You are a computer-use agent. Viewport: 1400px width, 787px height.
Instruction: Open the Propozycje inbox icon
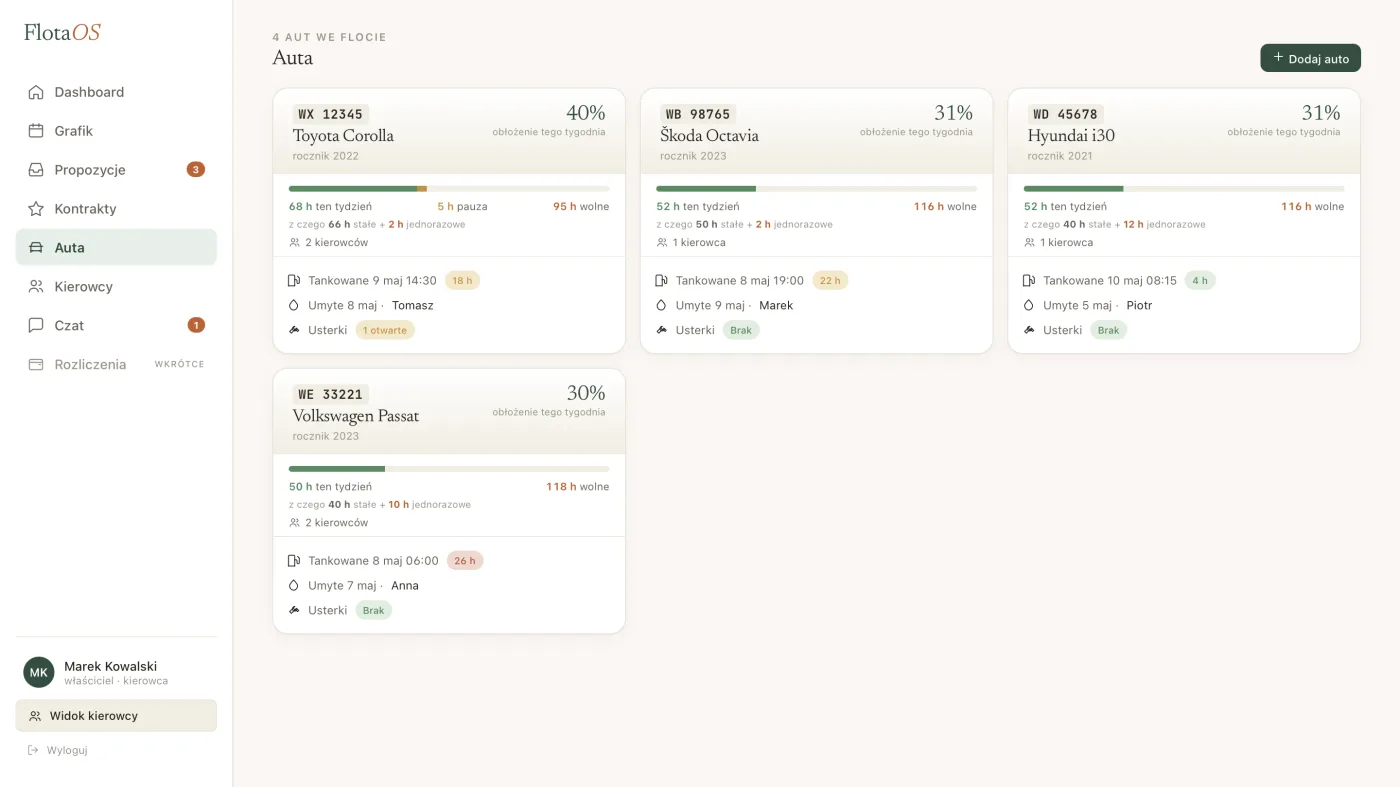coord(36,170)
